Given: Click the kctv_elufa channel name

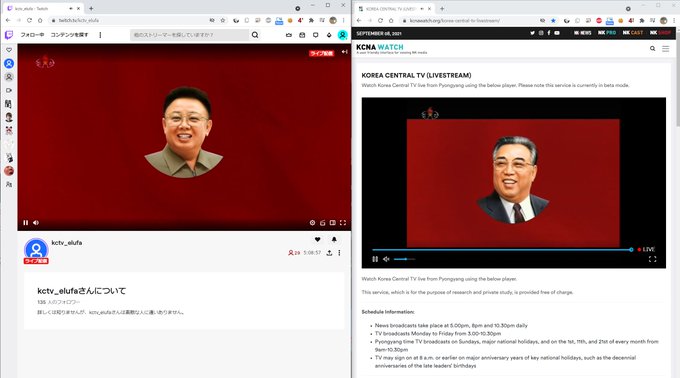Looking at the screenshot, I should click(x=67, y=242).
